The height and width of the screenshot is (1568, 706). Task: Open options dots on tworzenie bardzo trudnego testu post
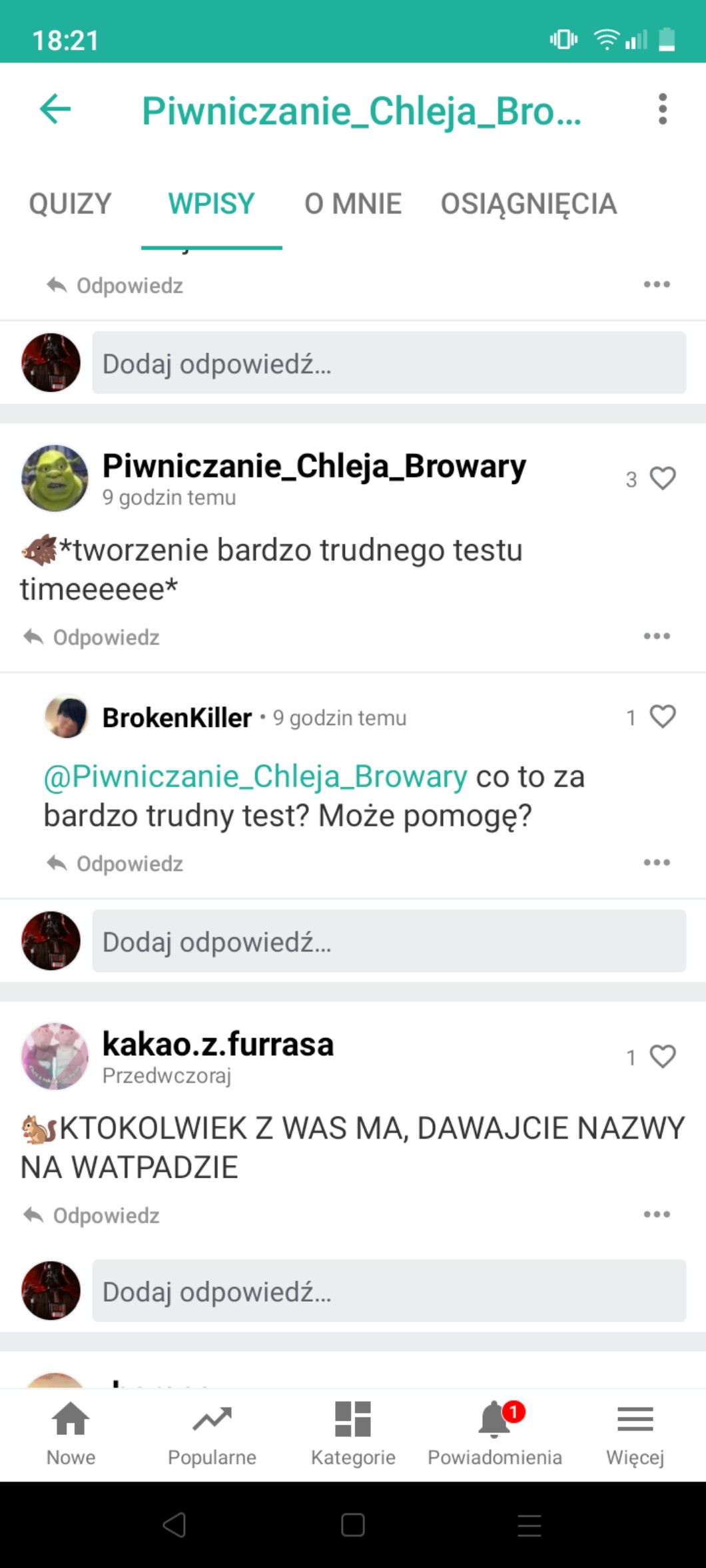(657, 637)
